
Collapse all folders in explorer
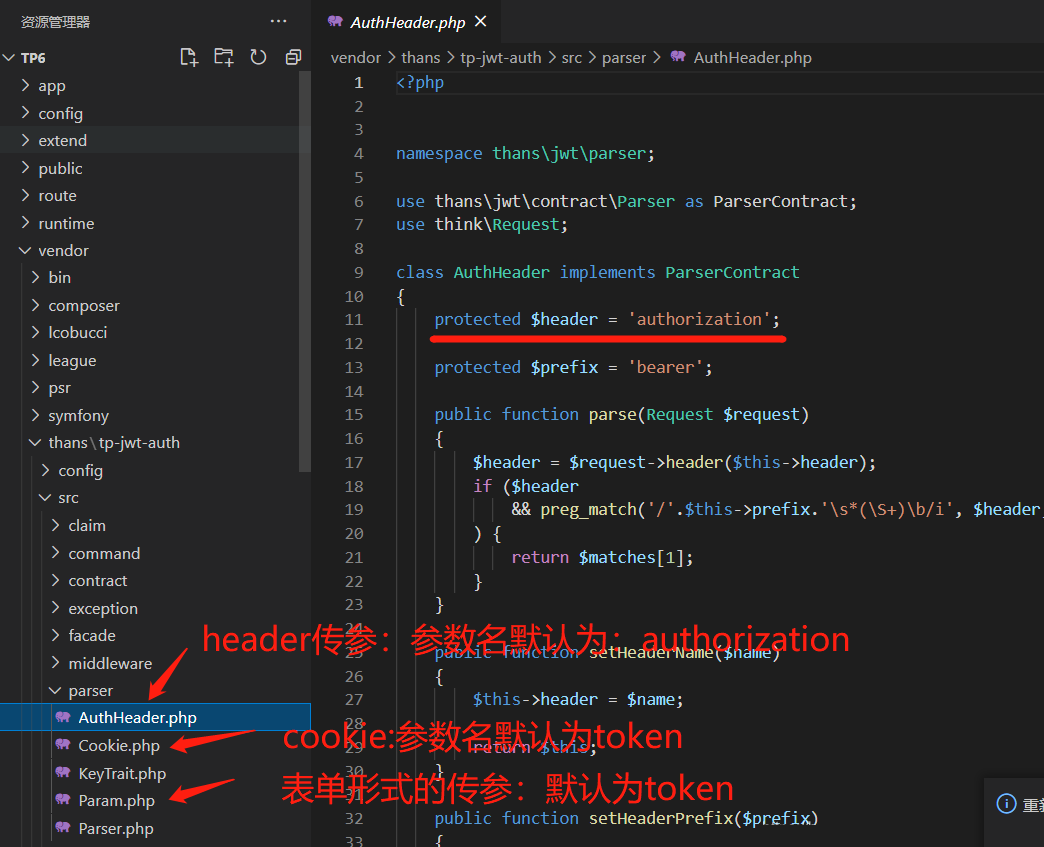pos(293,57)
